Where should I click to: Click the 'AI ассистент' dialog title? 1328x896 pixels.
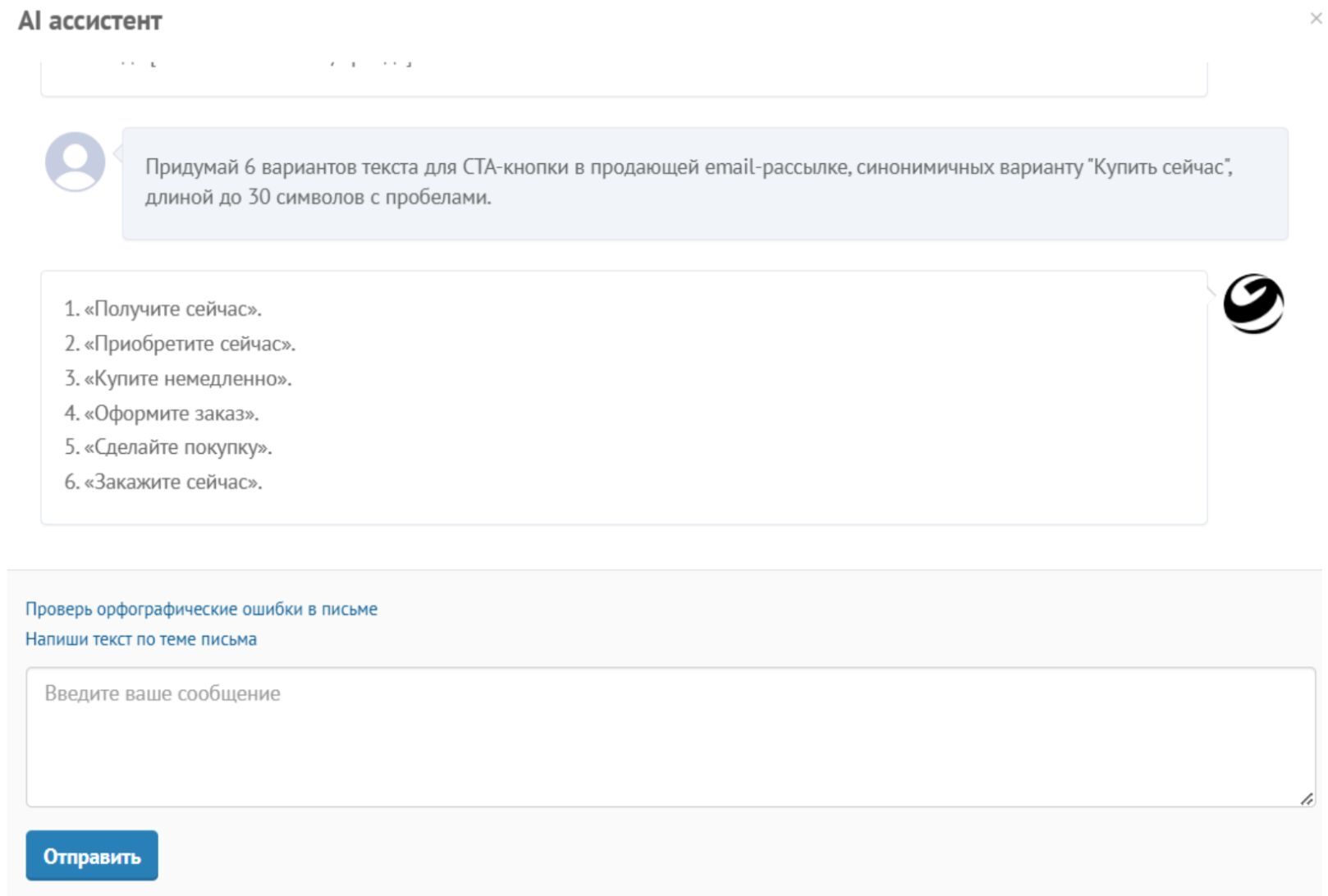click(x=90, y=21)
